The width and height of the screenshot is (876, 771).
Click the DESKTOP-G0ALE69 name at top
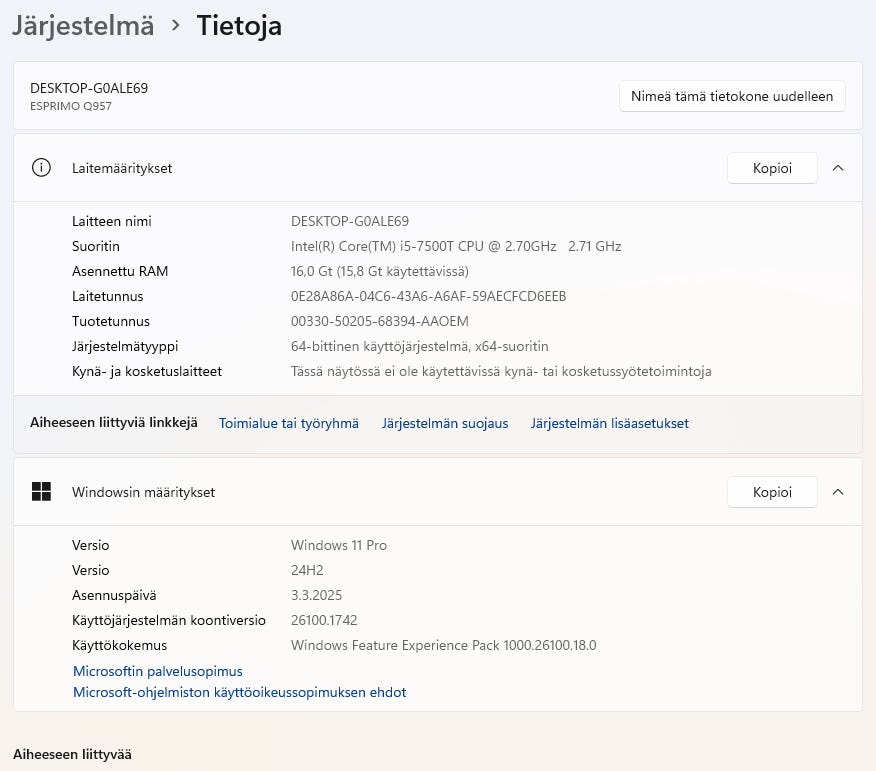point(89,88)
